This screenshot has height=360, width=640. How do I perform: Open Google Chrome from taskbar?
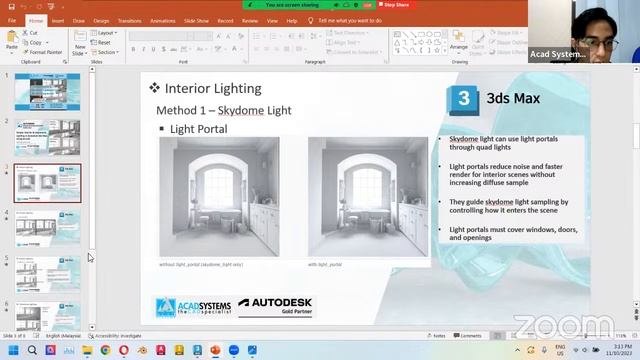coord(106,350)
